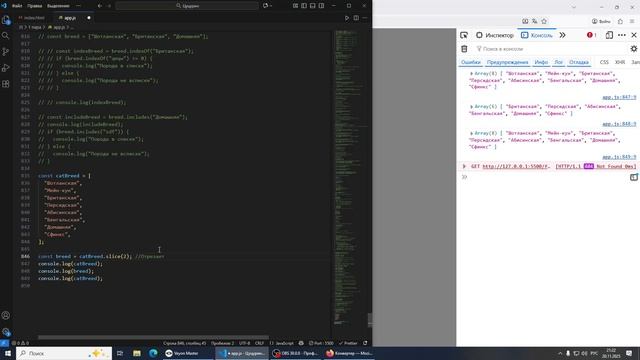Open the Run and Debug view
640x360 pixels.
coord(6,68)
